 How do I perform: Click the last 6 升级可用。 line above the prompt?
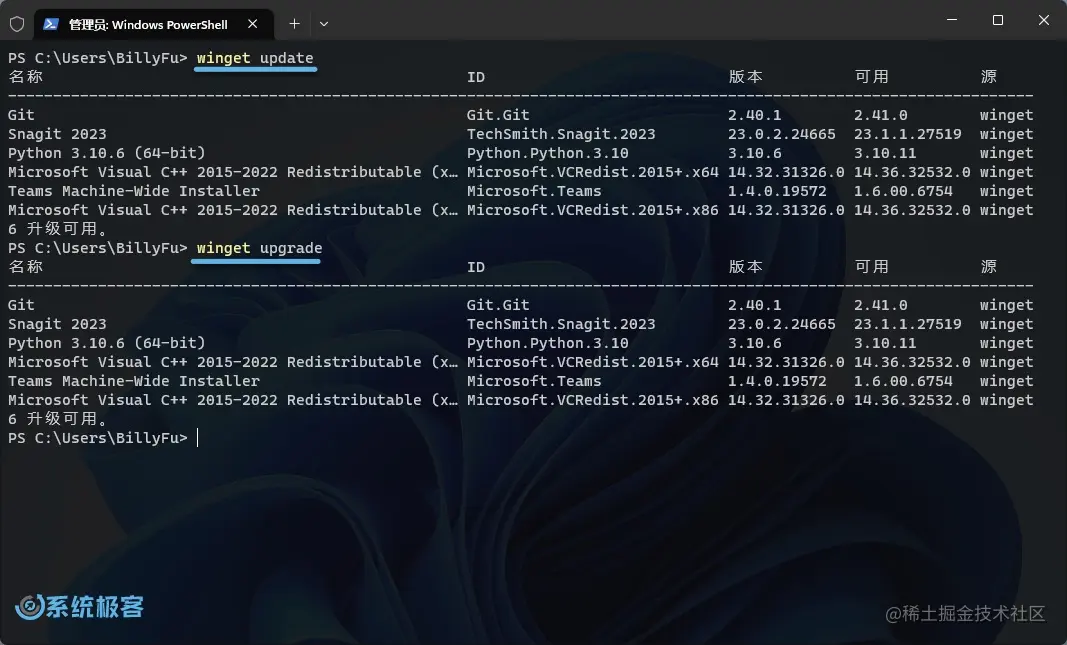point(57,418)
